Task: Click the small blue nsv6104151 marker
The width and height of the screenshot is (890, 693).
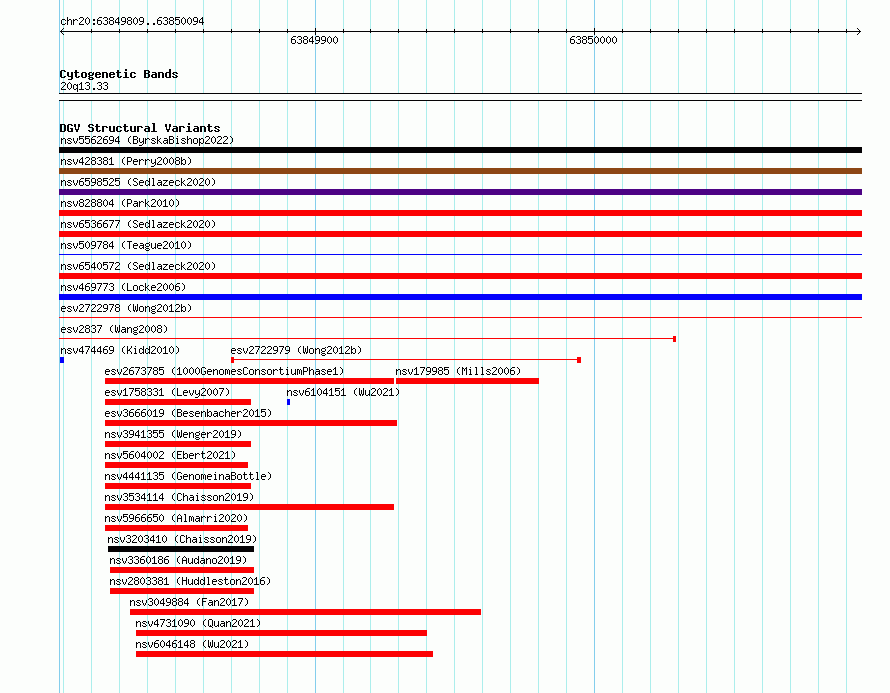Action: 288,402
